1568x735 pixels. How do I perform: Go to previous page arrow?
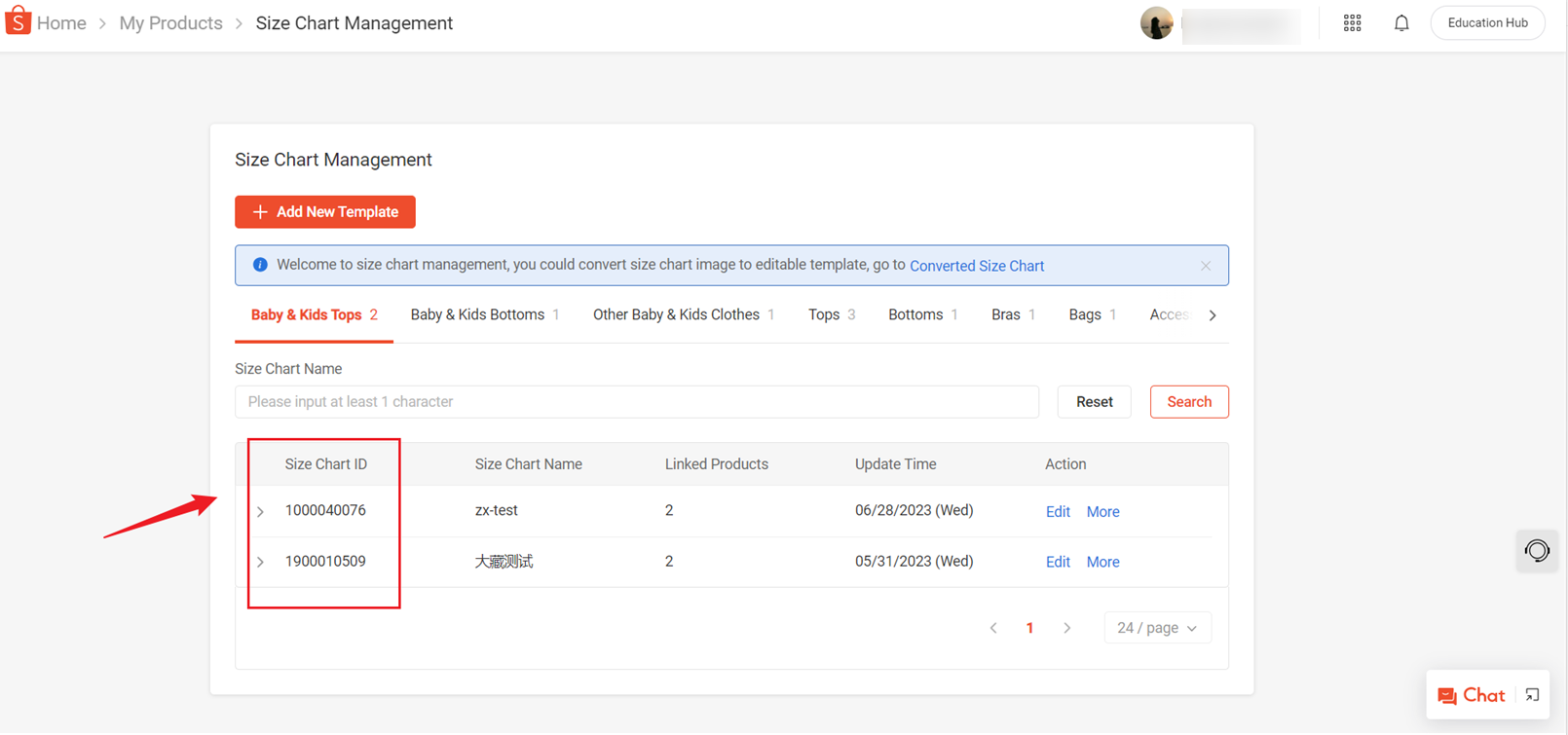993,628
